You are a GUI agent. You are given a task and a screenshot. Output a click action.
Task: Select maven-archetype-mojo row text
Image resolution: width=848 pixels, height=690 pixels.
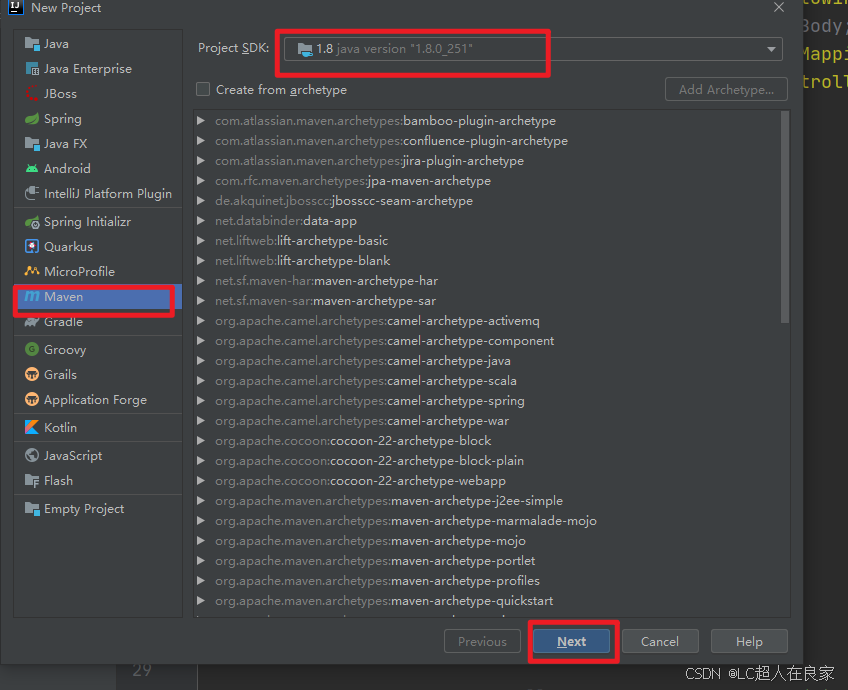[x=370, y=541]
